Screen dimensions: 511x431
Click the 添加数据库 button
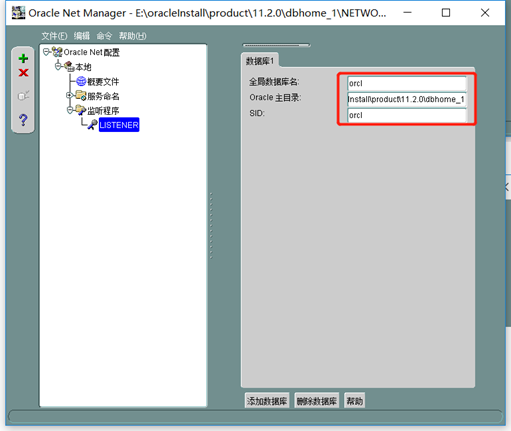pyautogui.click(x=267, y=401)
